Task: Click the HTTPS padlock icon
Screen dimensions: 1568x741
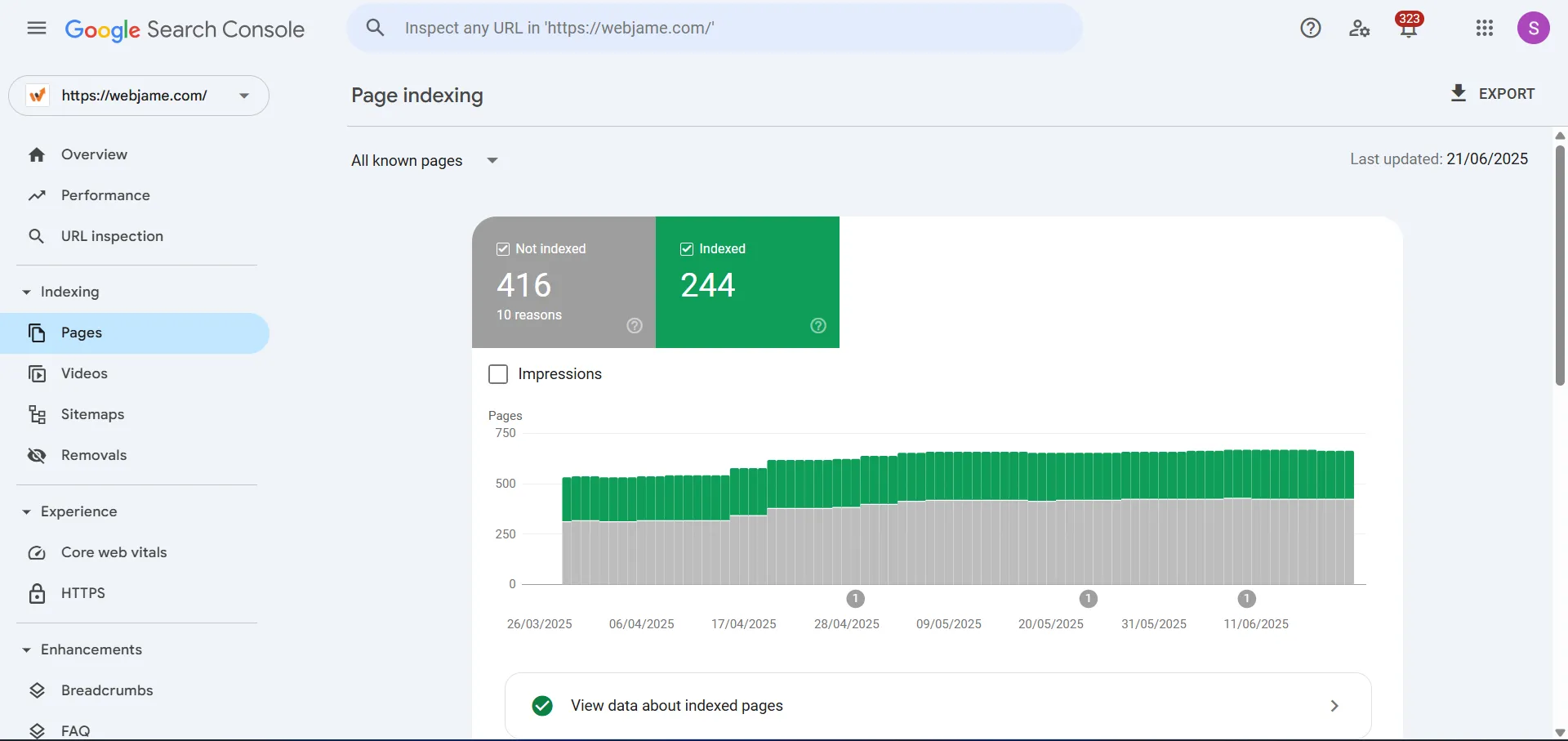Action: [37, 593]
